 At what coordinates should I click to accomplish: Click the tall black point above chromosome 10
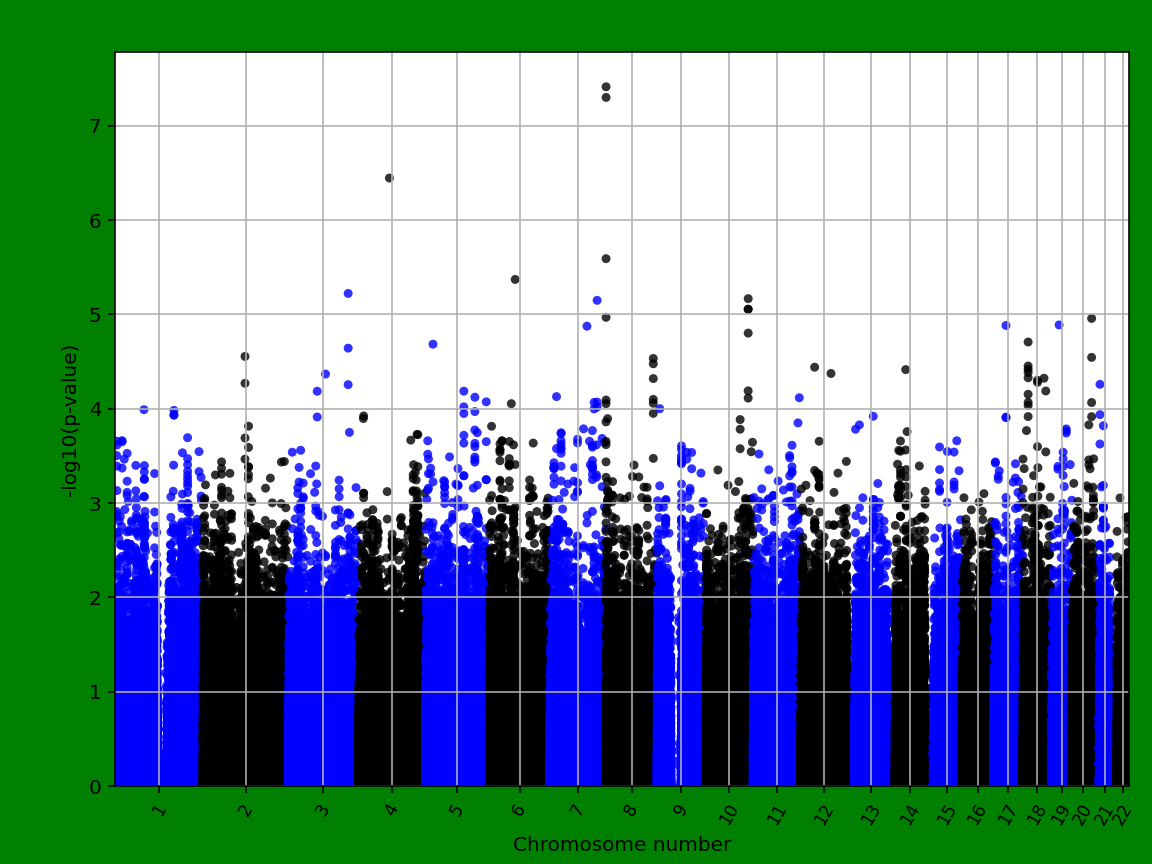(x=748, y=297)
